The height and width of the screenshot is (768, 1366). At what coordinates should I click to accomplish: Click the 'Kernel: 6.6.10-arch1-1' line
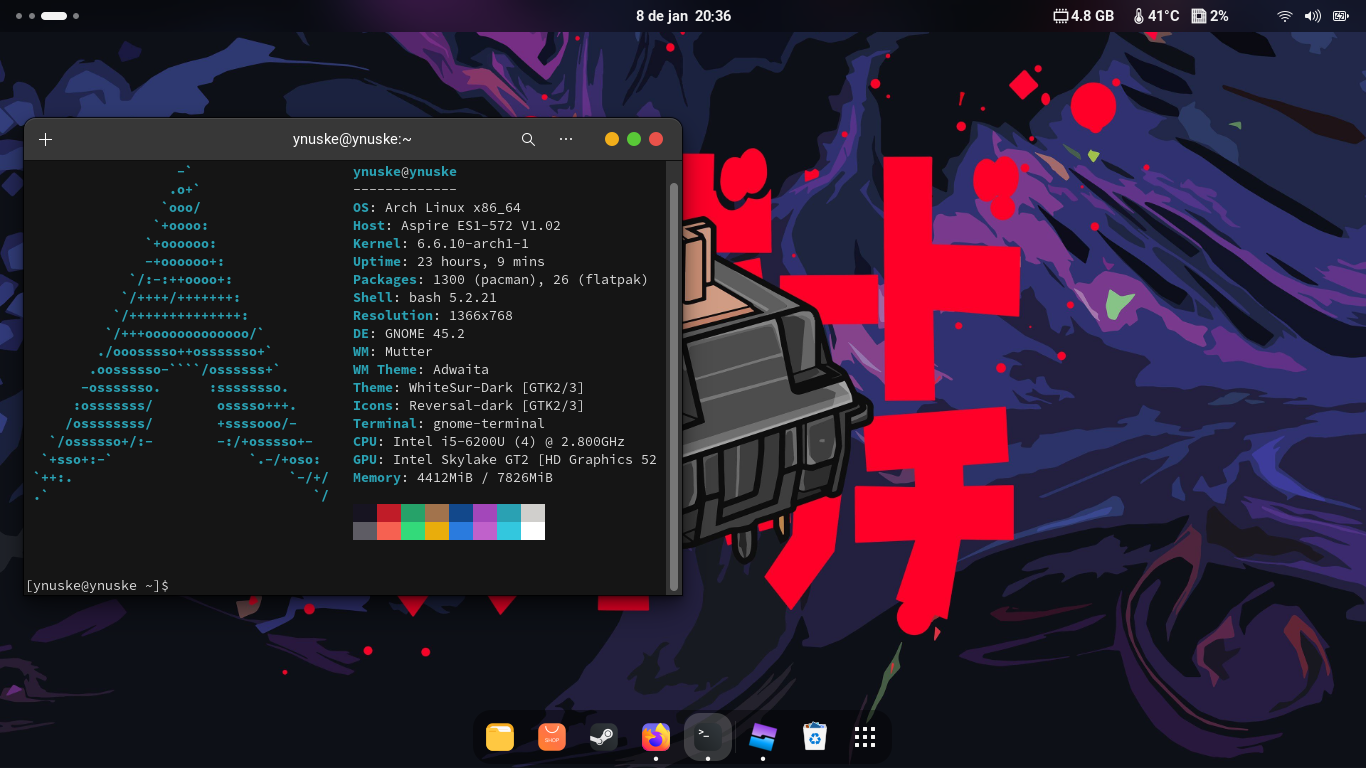[x=441, y=243]
